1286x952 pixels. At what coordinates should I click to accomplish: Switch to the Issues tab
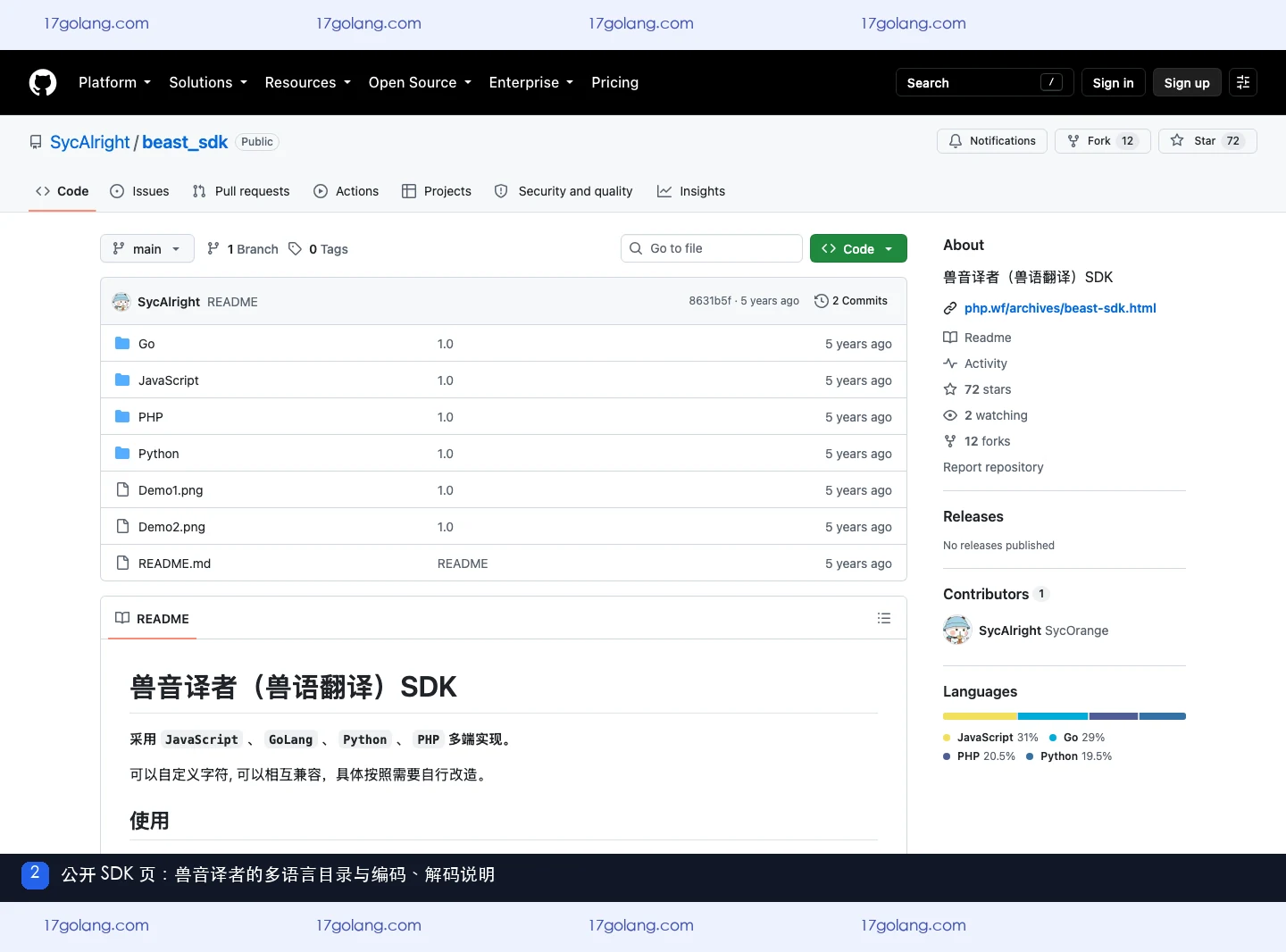coord(139,191)
